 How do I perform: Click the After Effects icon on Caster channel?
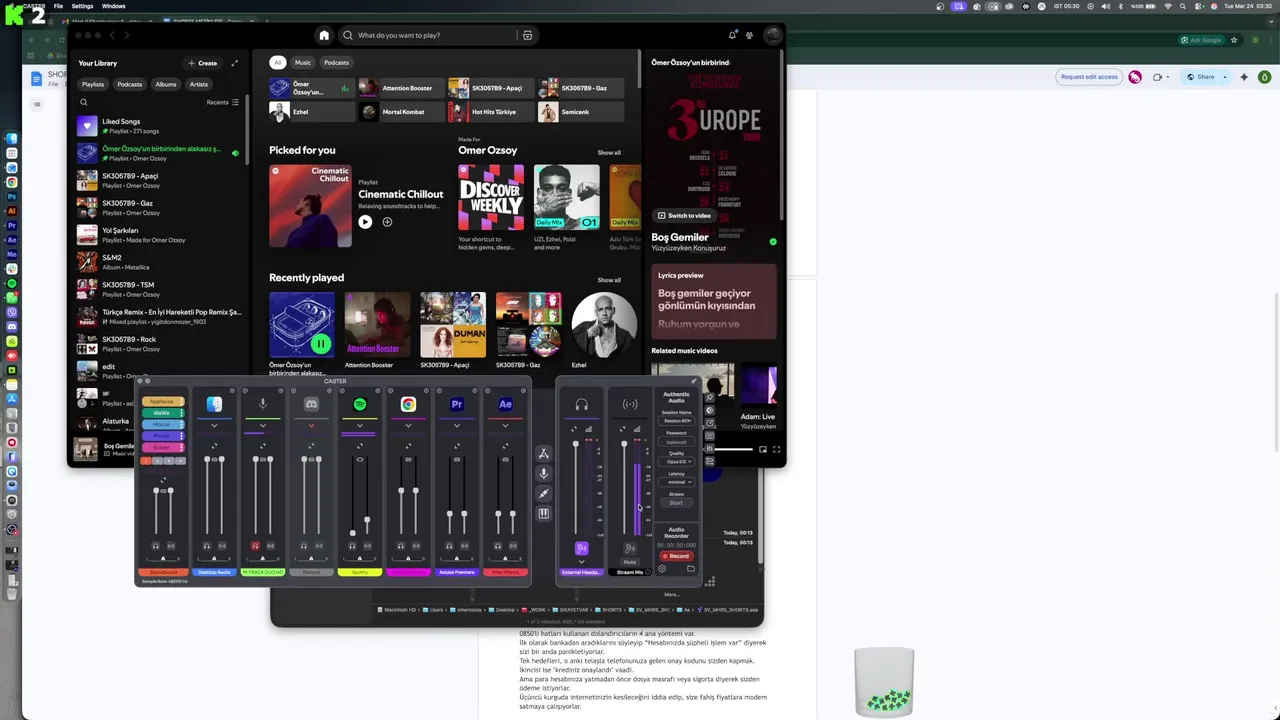505,404
